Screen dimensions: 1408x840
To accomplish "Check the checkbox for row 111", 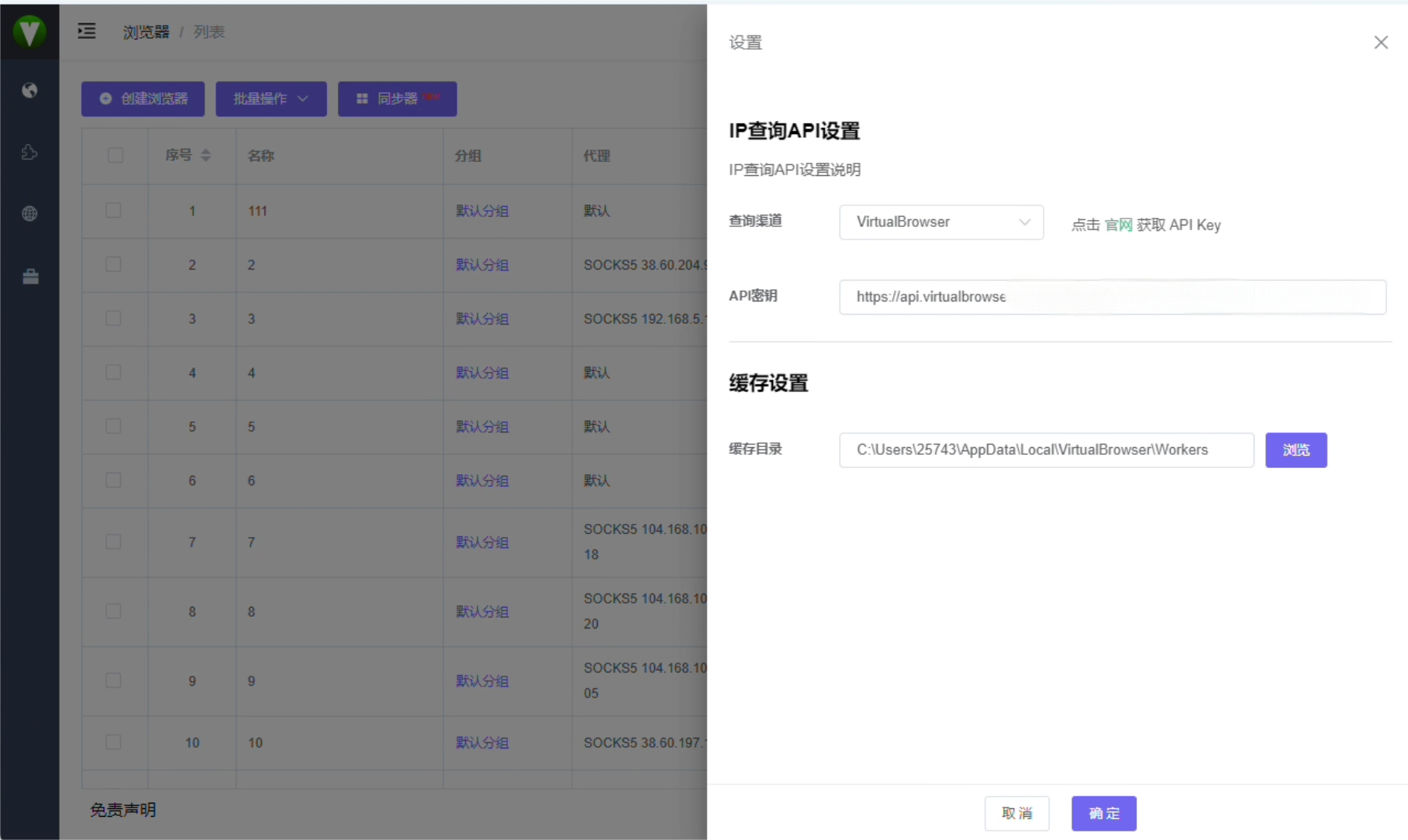I will pos(113,211).
